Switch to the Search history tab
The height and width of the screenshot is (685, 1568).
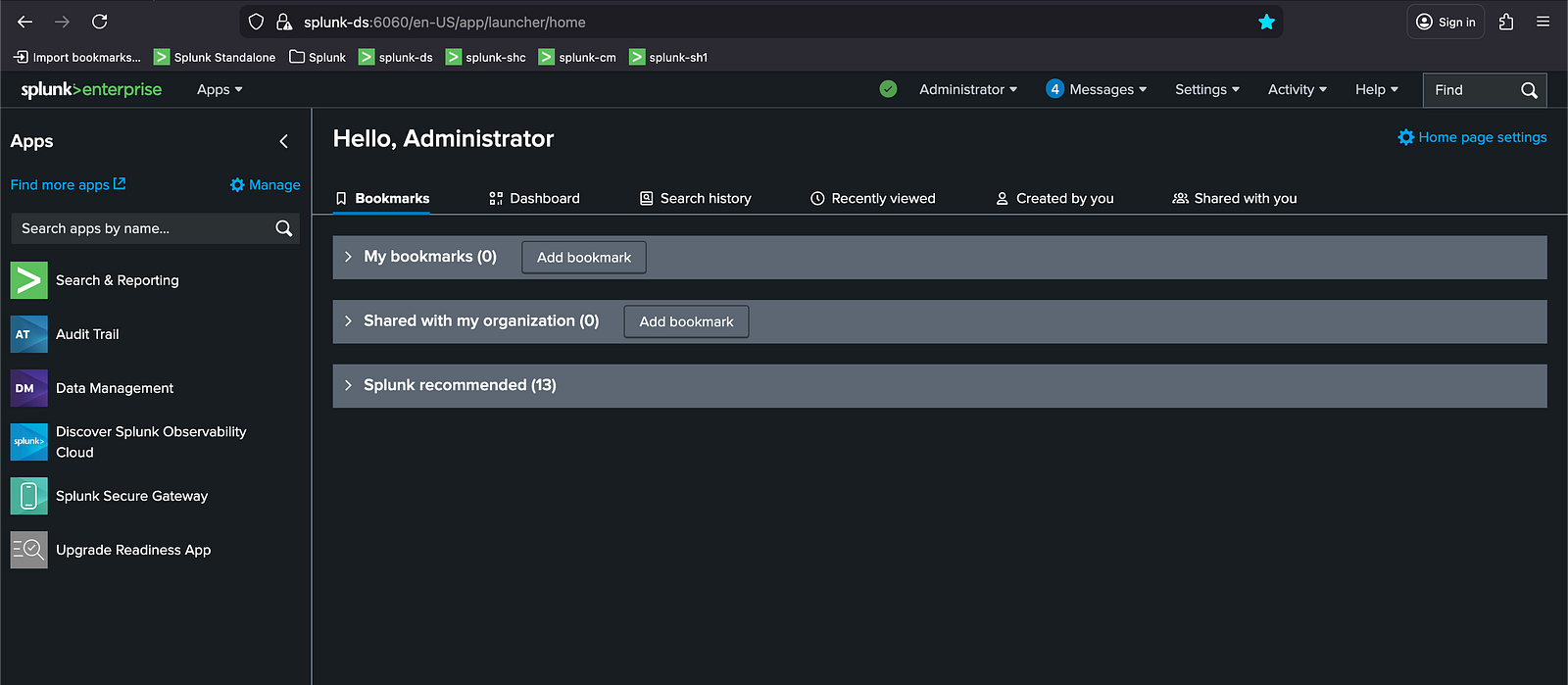(696, 198)
